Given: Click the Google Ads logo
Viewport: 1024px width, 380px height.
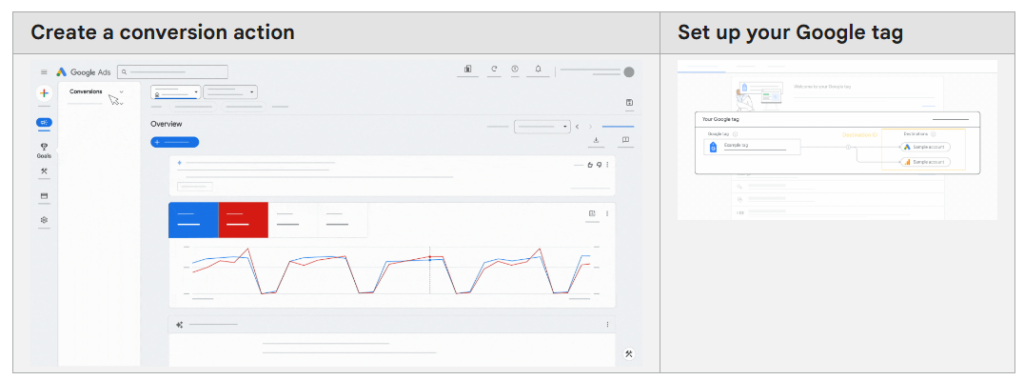Looking at the screenshot, I should 83,72.
